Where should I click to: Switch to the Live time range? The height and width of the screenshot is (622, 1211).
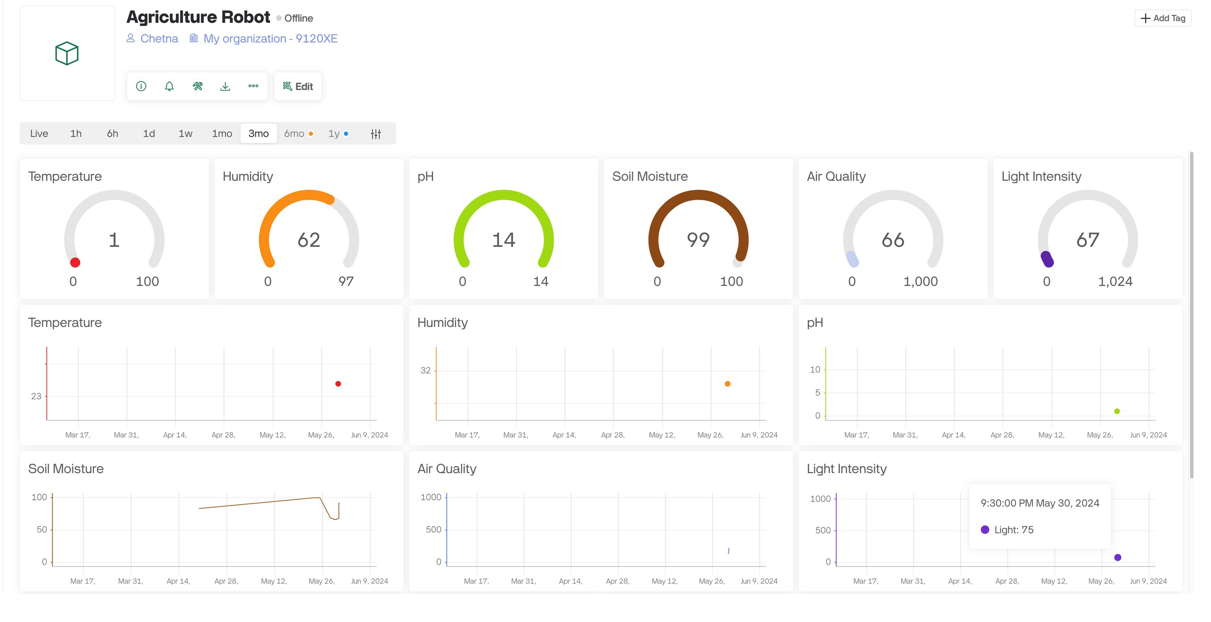(x=39, y=134)
